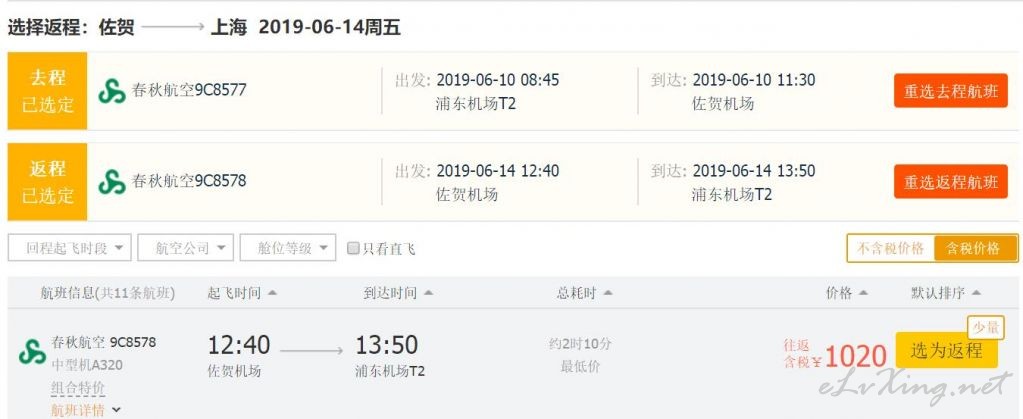
Task: Sort by 价格 arrow icon
Action: (863, 293)
